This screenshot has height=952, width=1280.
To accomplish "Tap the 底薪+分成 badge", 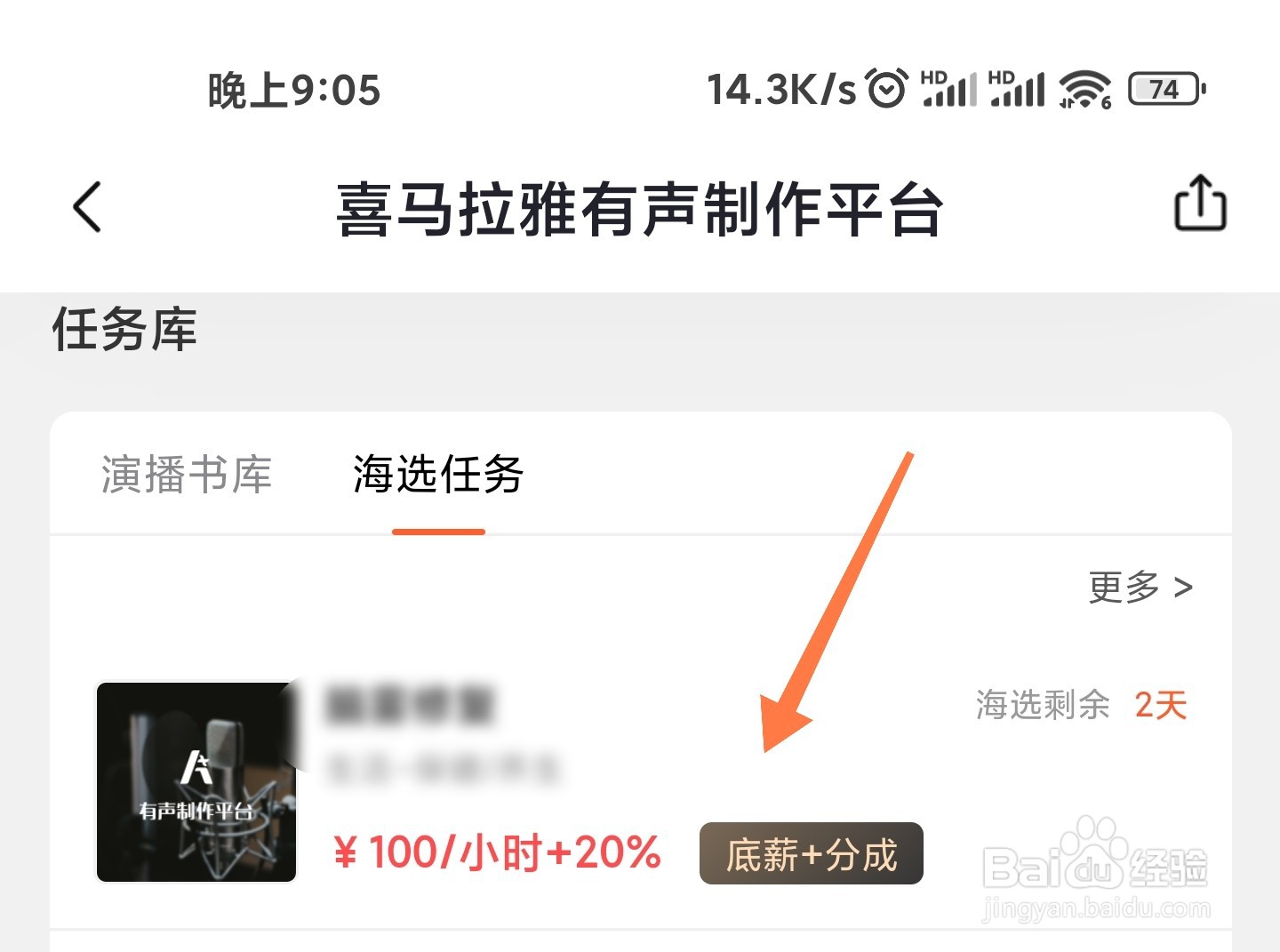I will pos(812,854).
